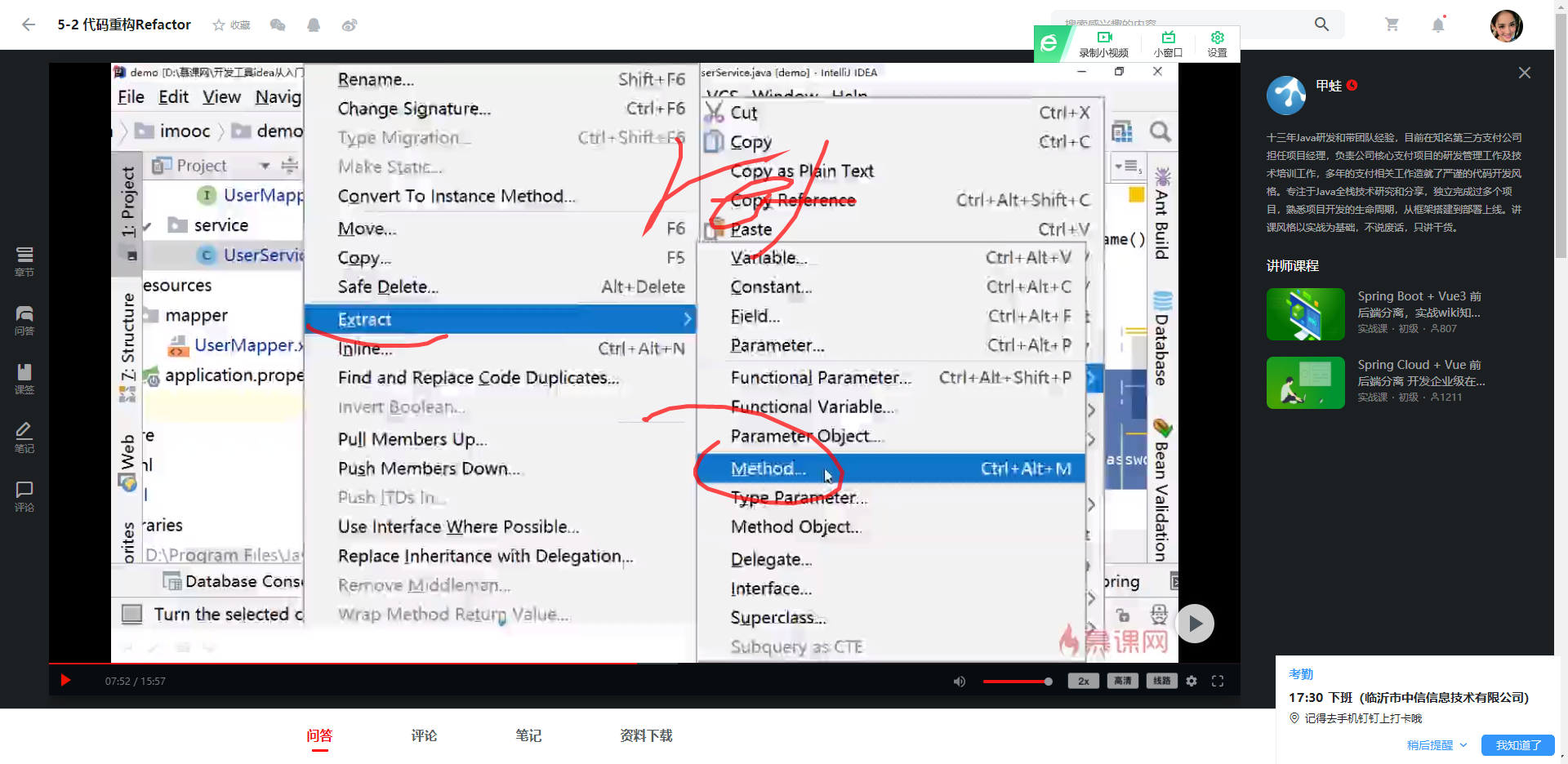
Task: Open the 设置 recorder settings
Action: [1217, 44]
